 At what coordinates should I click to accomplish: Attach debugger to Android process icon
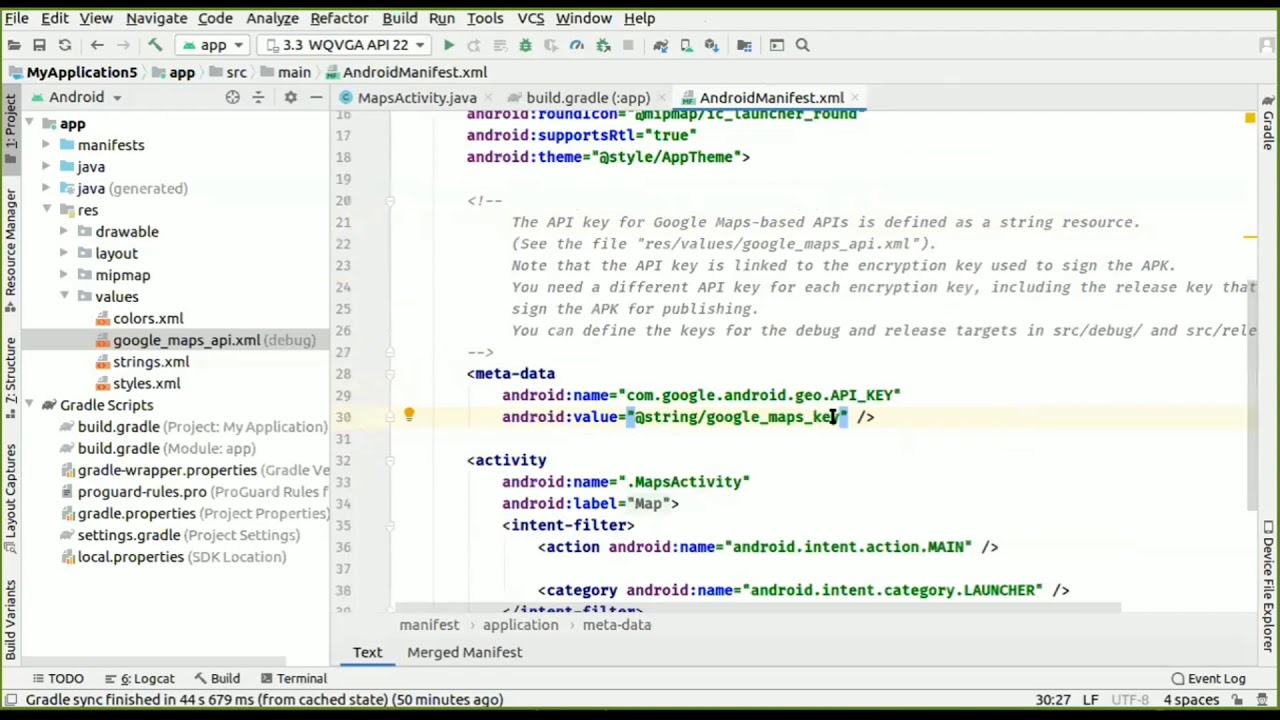[x=603, y=45]
